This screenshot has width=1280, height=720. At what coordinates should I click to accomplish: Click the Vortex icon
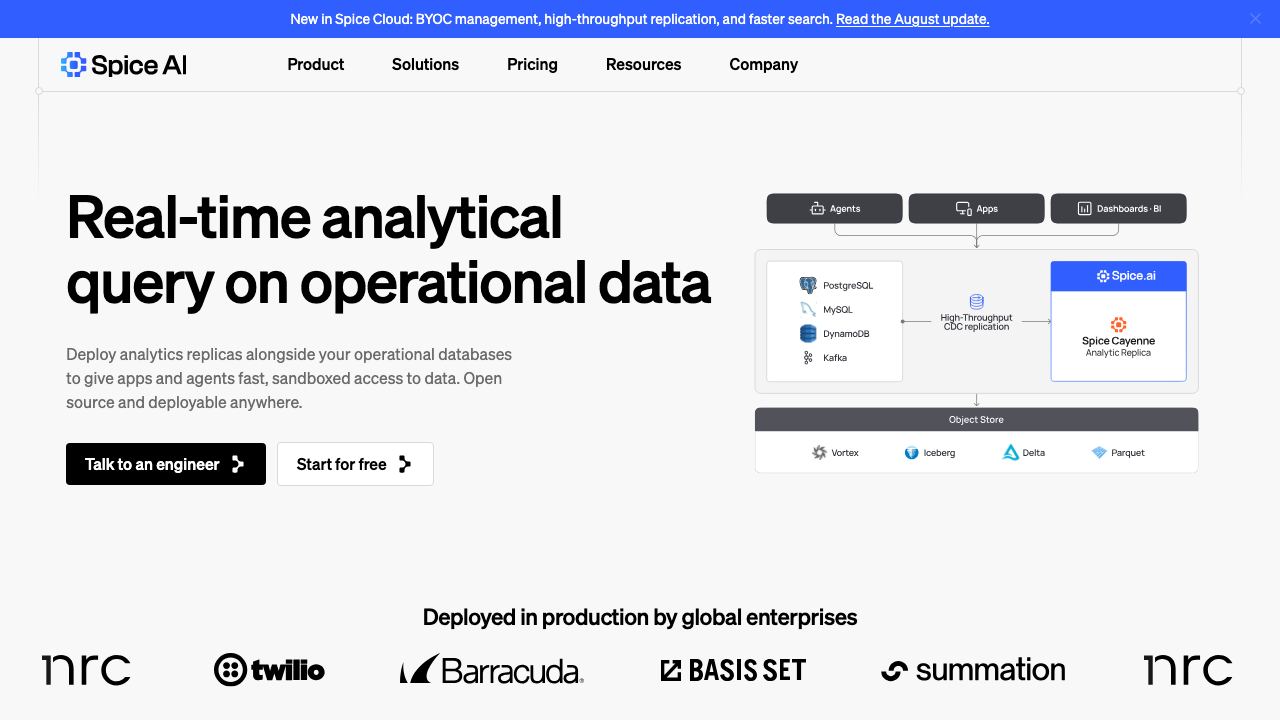click(820, 453)
